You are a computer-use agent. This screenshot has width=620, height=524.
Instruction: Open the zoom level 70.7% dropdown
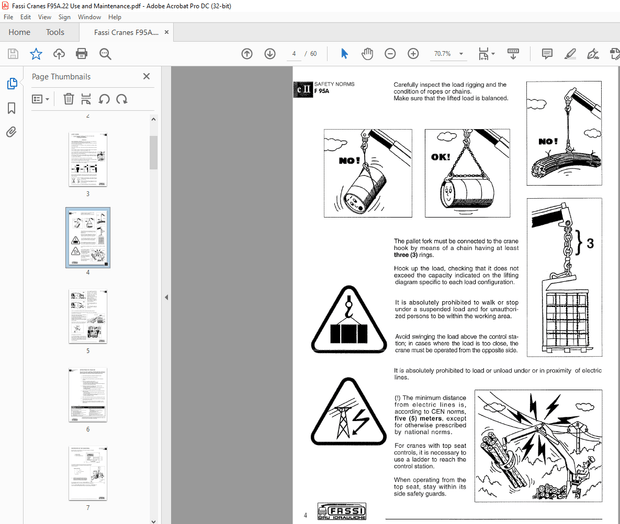(x=459, y=53)
